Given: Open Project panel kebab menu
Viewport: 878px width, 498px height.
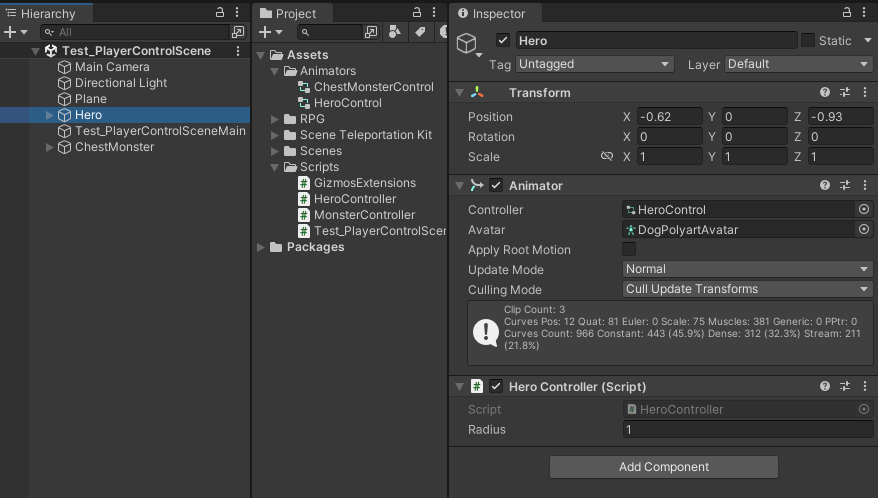Looking at the screenshot, I should coord(434,12).
